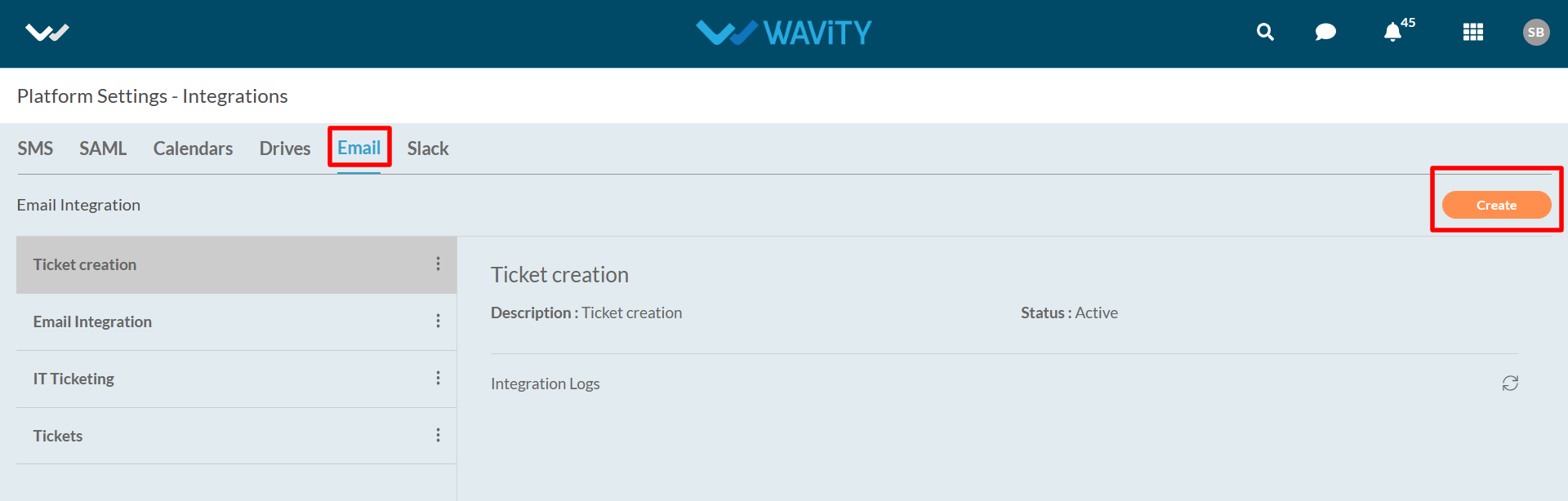Select the IT Ticketing integration
The width and height of the screenshot is (1568, 501).
point(73,379)
